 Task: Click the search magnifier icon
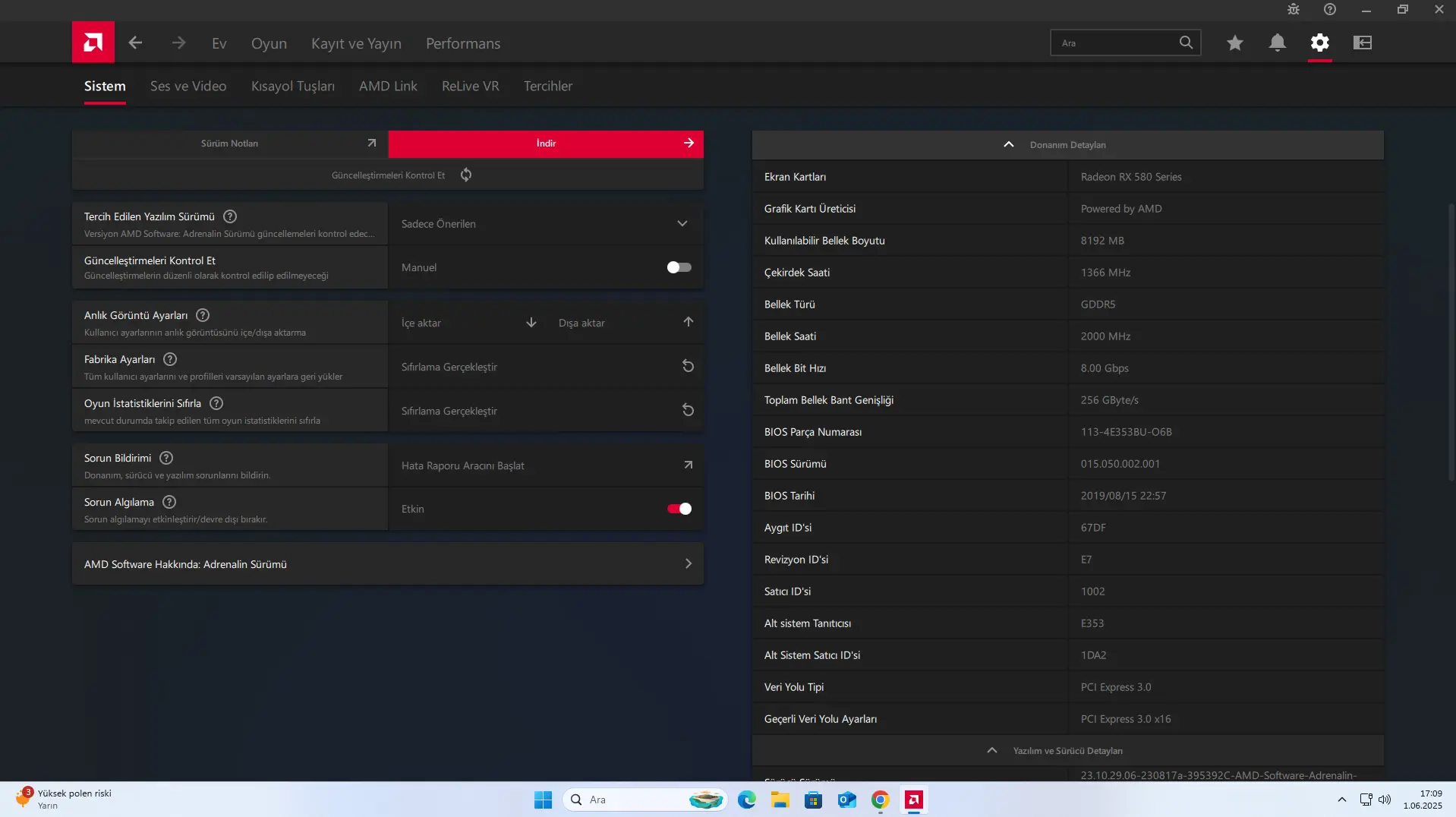point(1186,43)
